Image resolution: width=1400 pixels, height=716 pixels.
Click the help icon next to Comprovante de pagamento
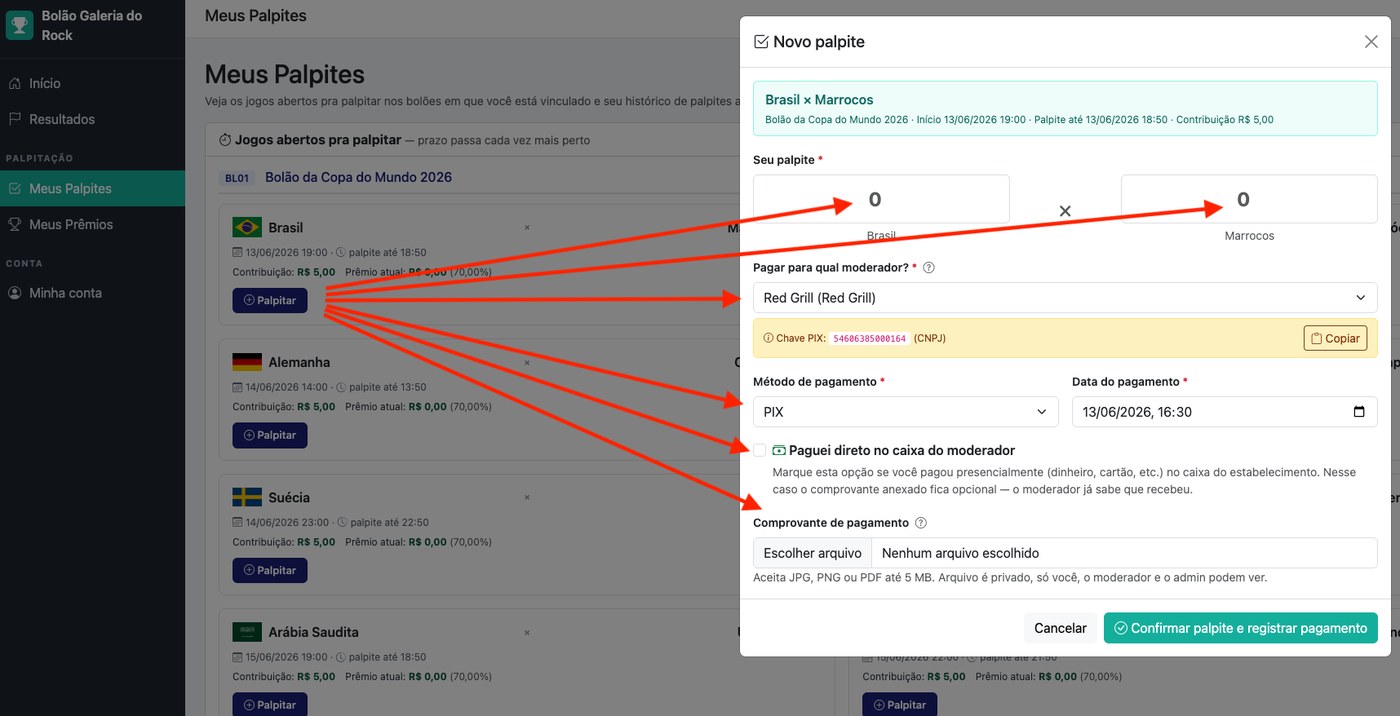click(921, 523)
